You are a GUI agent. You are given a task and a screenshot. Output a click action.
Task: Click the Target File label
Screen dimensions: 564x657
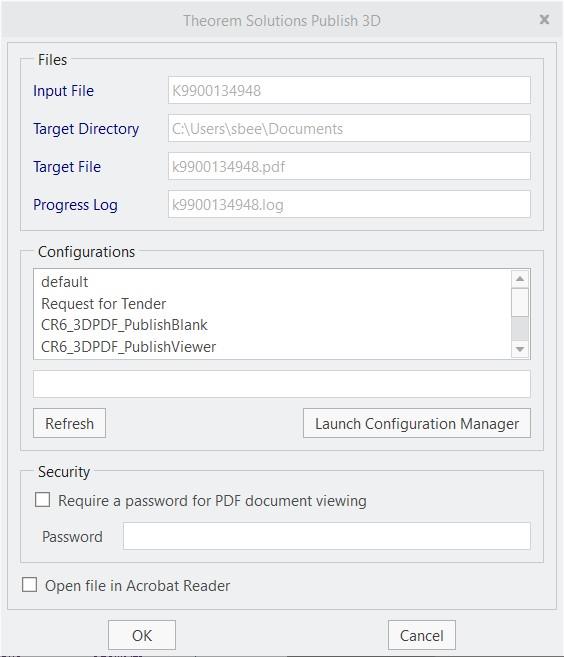coord(67,167)
